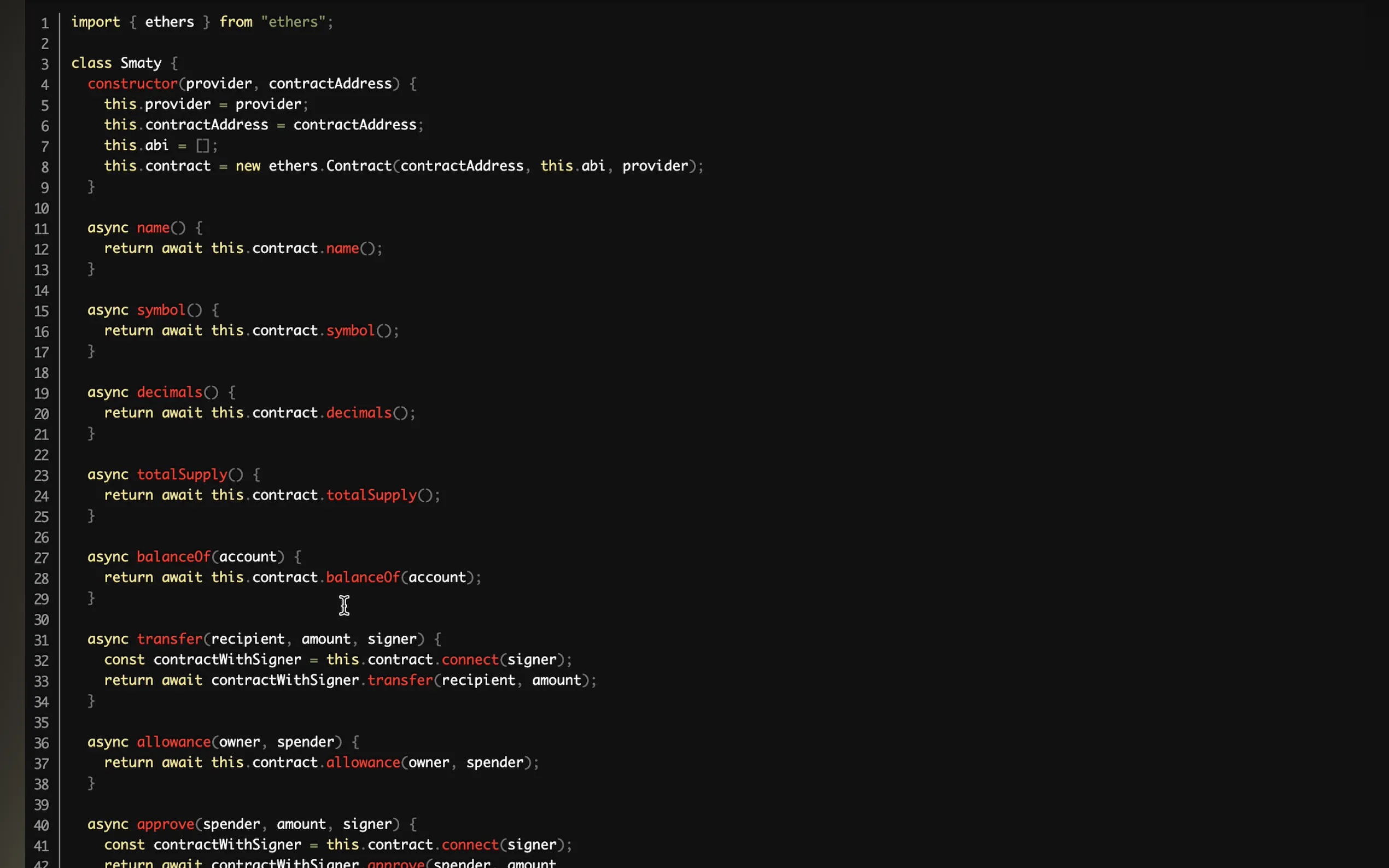Click the closing brace on line 34
The image size is (1389, 868).
91,701
